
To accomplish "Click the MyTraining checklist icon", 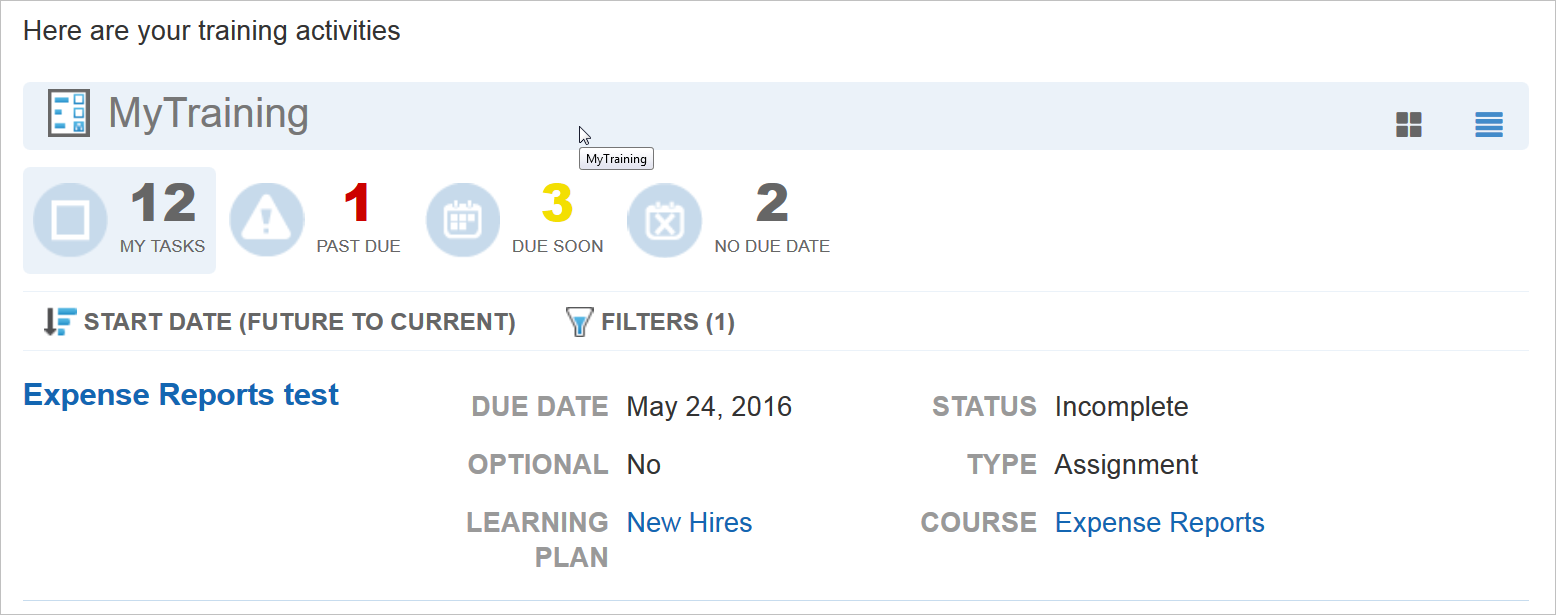I will tap(69, 114).
